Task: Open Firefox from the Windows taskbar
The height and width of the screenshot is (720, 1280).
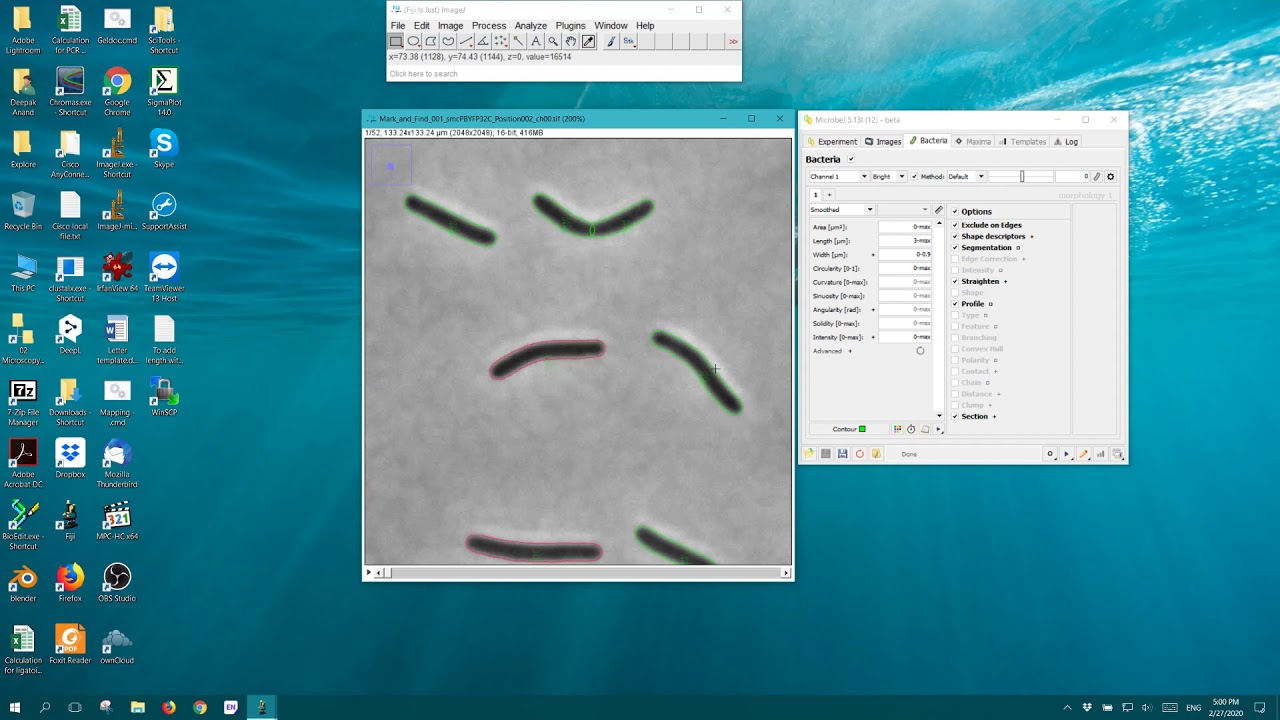Action: pyautogui.click(x=168, y=707)
